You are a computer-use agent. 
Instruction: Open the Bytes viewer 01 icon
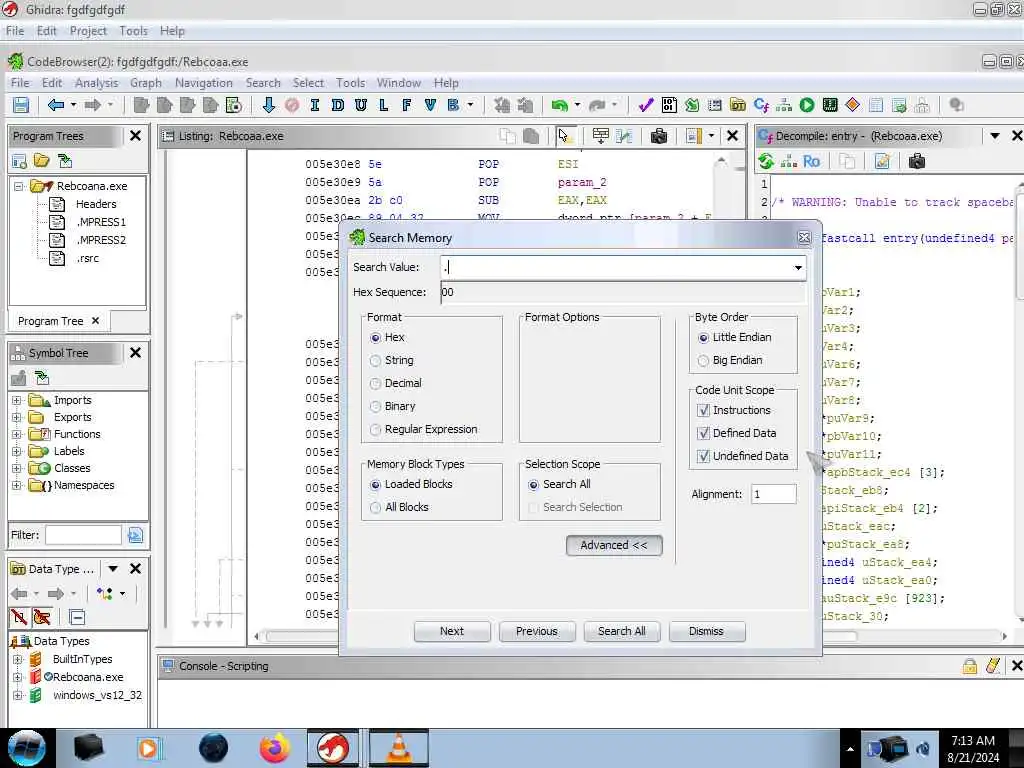(669, 105)
